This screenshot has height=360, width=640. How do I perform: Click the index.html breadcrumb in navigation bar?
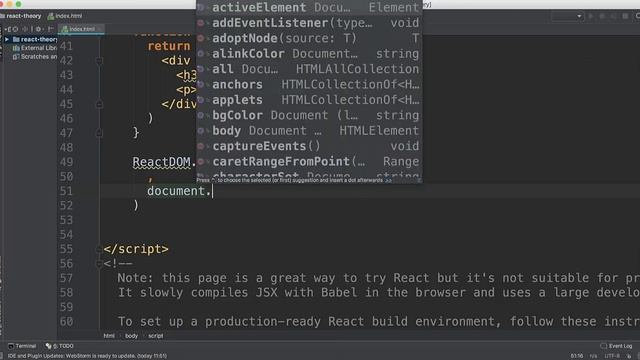coord(65,16)
